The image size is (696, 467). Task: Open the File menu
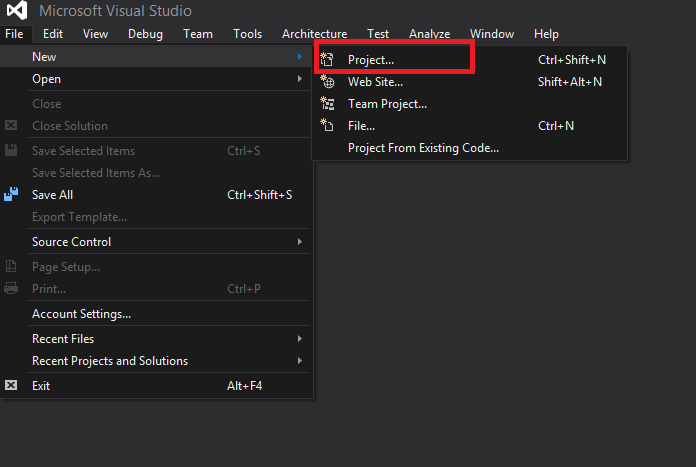14,34
